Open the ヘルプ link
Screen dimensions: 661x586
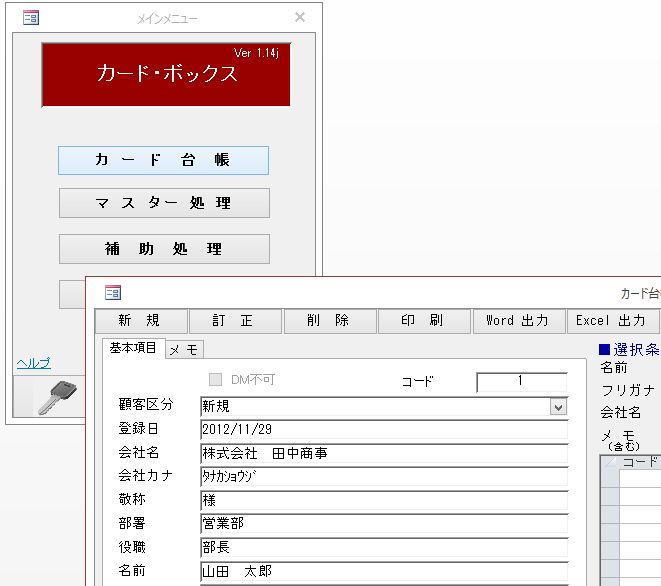[x=34, y=363]
